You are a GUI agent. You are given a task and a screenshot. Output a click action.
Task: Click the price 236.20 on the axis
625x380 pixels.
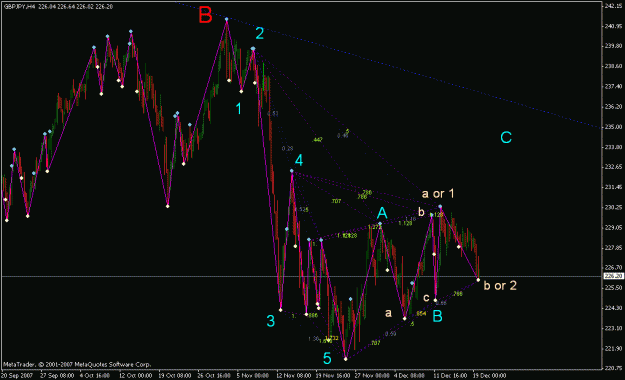click(614, 106)
